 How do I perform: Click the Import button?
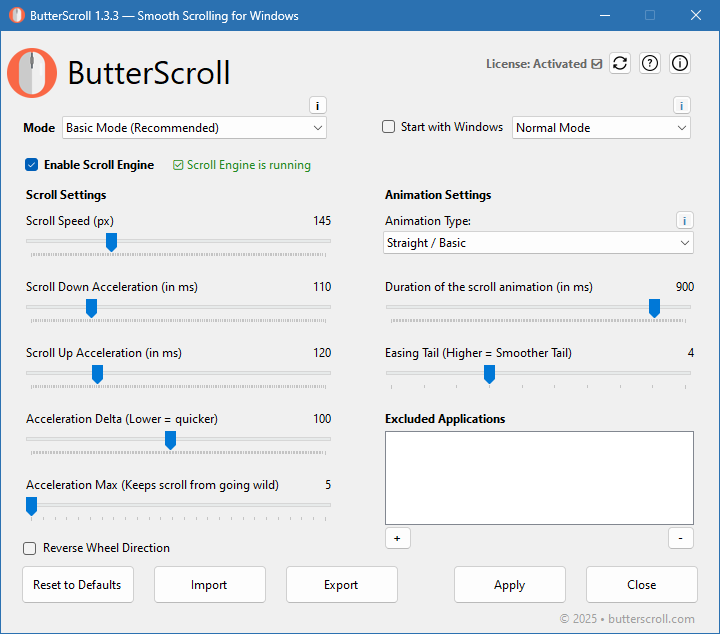209,584
